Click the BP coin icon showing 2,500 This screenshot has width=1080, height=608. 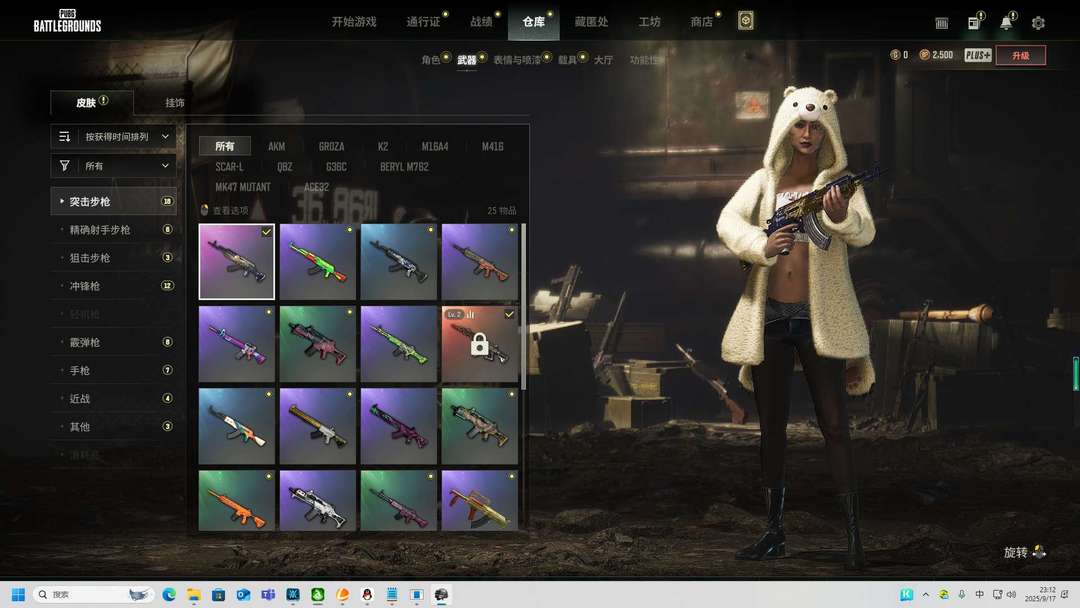[924, 54]
